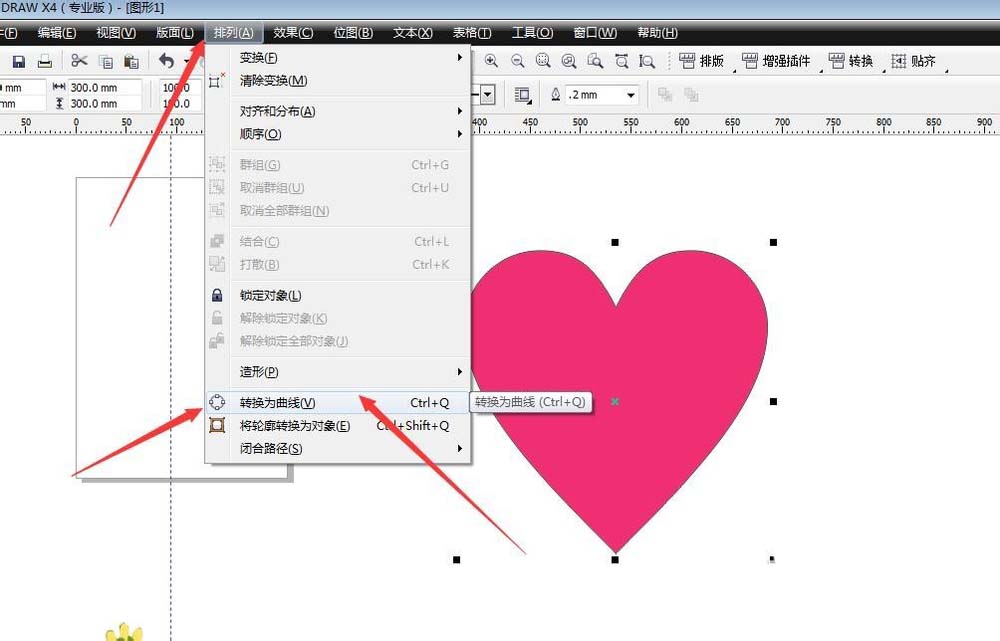The width and height of the screenshot is (1000, 641).
Task: Click the page height field 300.0 mm
Action: point(104,103)
